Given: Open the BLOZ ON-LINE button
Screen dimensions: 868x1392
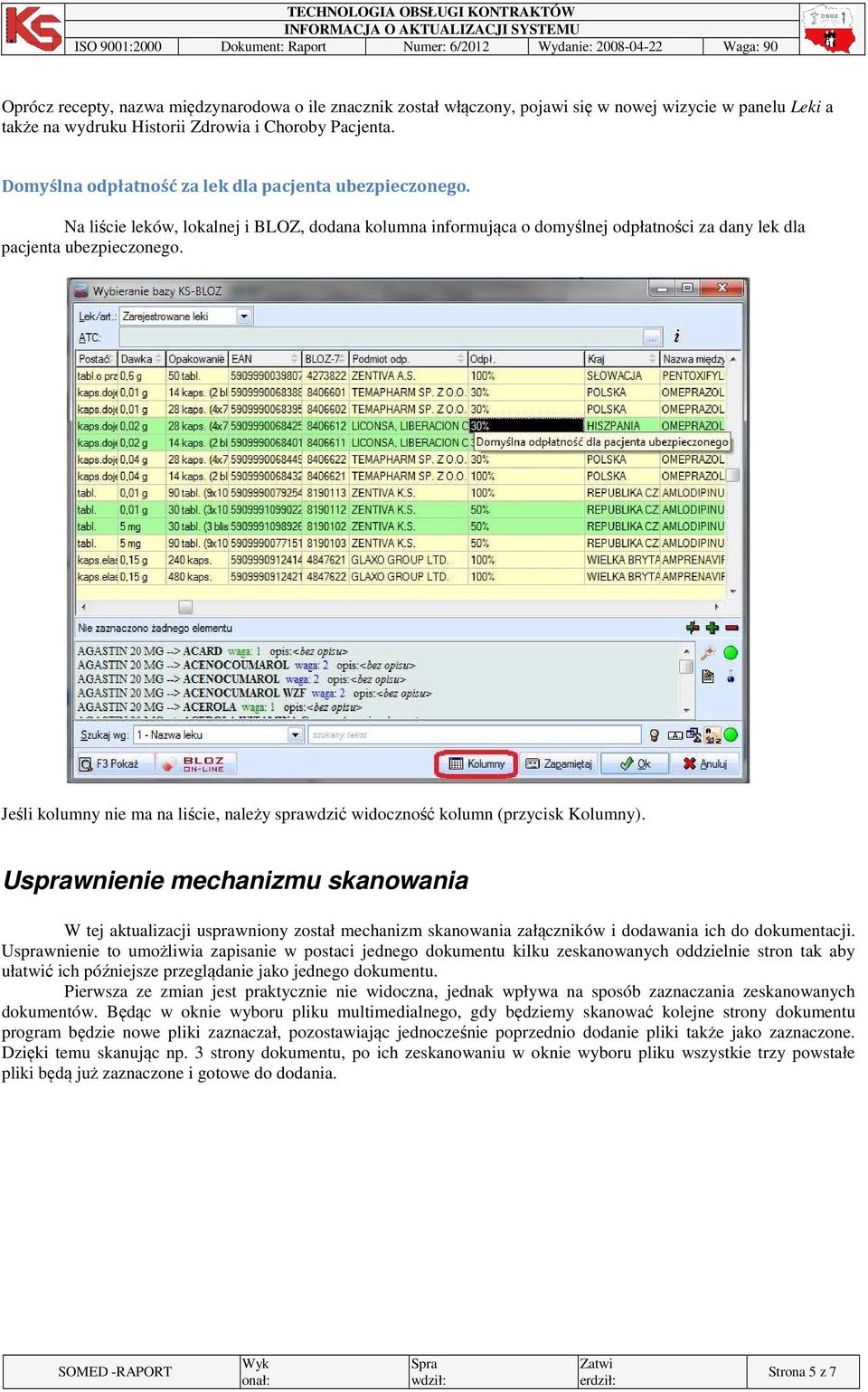Looking at the screenshot, I should [196, 764].
